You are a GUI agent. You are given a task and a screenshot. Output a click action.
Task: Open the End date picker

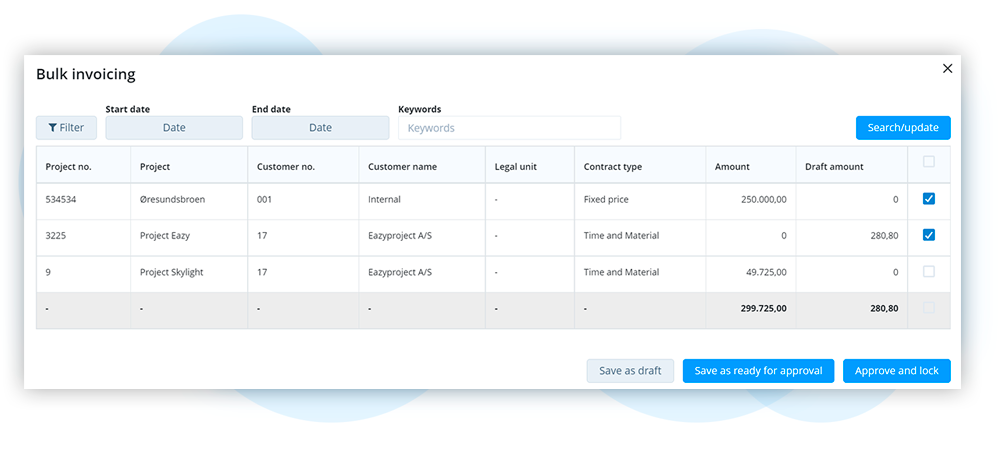(x=320, y=127)
